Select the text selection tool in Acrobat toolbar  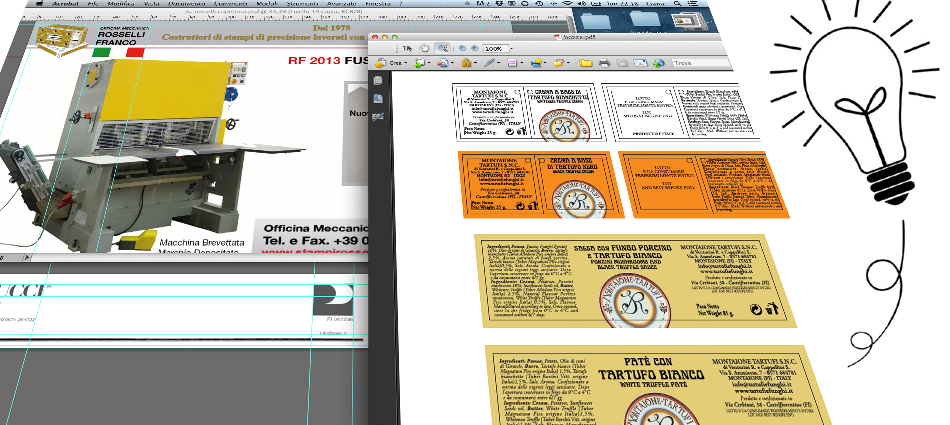pos(407,48)
